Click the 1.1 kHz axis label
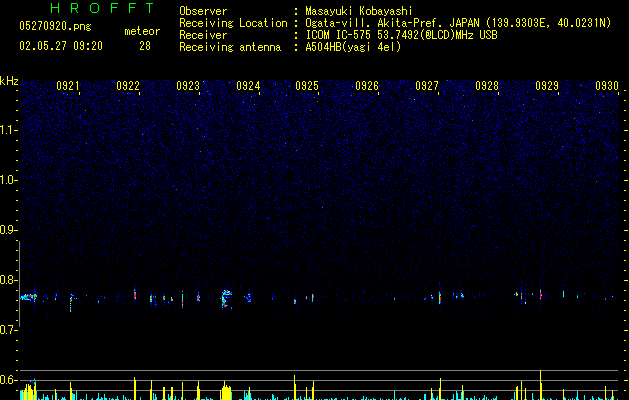This screenshot has height=400, width=629. 9,130
